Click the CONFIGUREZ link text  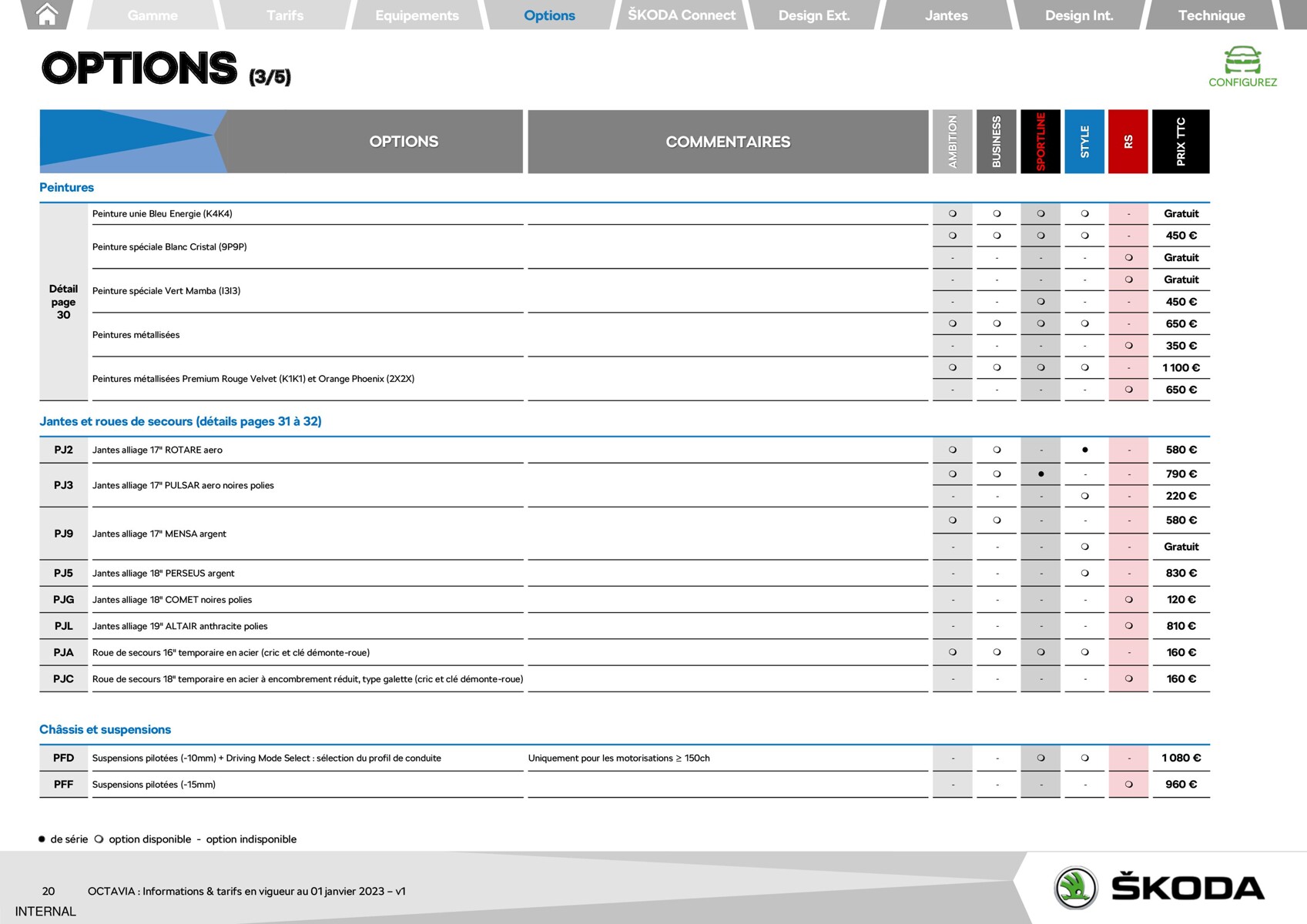[x=1242, y=82]
